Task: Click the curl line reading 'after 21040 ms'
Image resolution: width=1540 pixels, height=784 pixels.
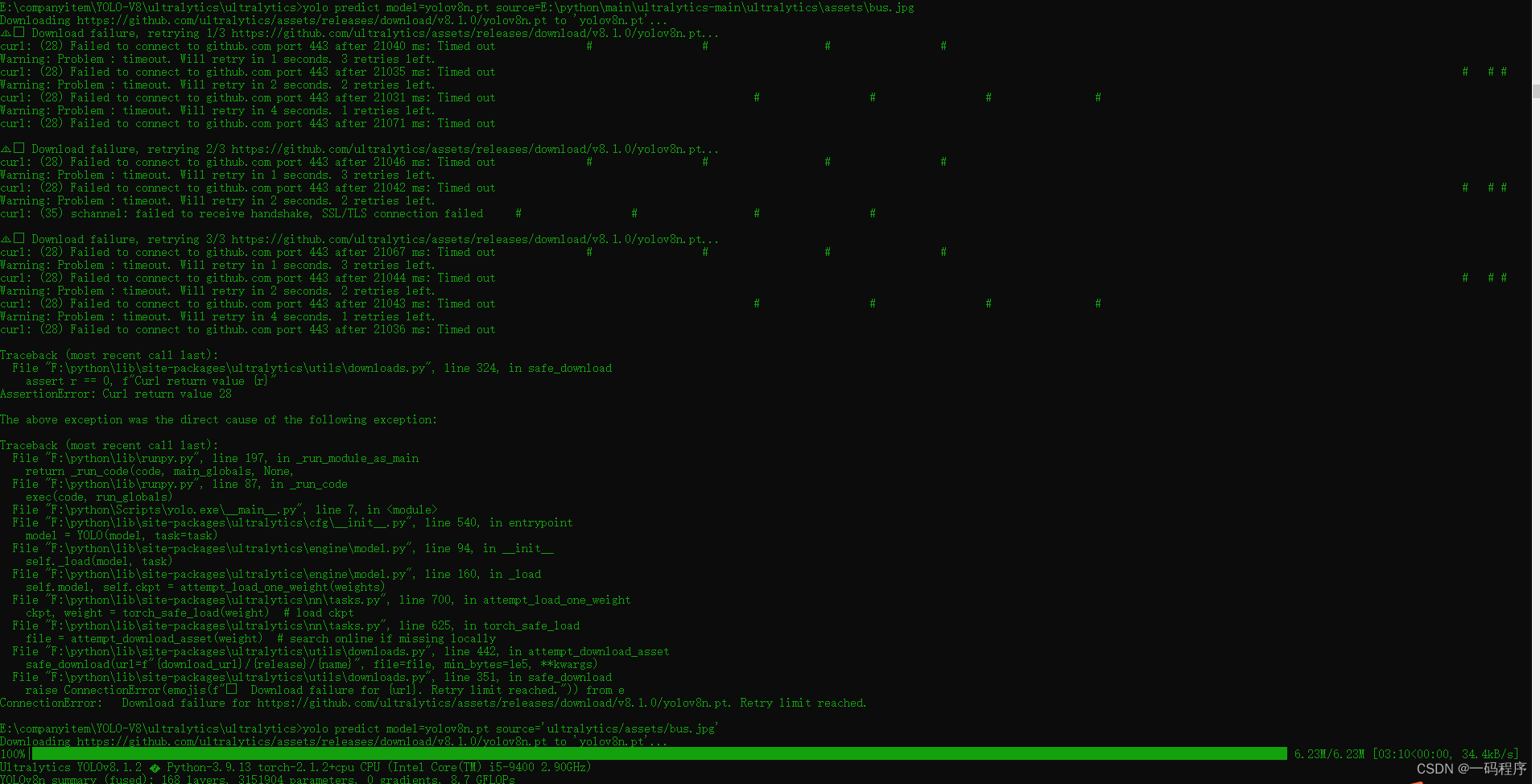Action: coord(248,46)
